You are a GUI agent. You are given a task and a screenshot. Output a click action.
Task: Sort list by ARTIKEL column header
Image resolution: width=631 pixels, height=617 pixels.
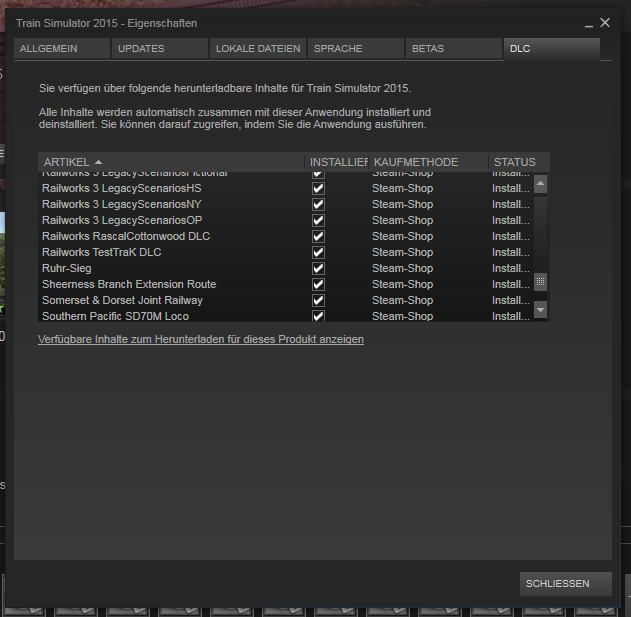pyautogui.click(x=171, y=162)
